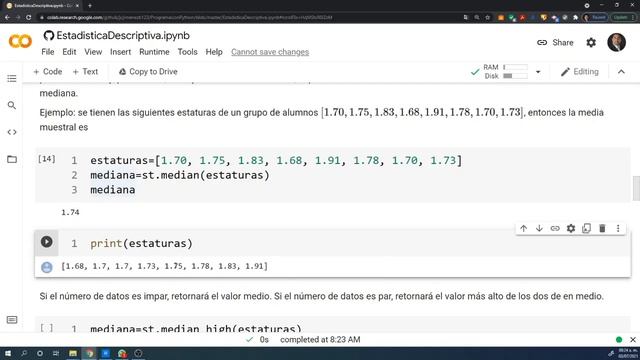Open Windows Start menu
640x360 pixels.
[7, 353]
